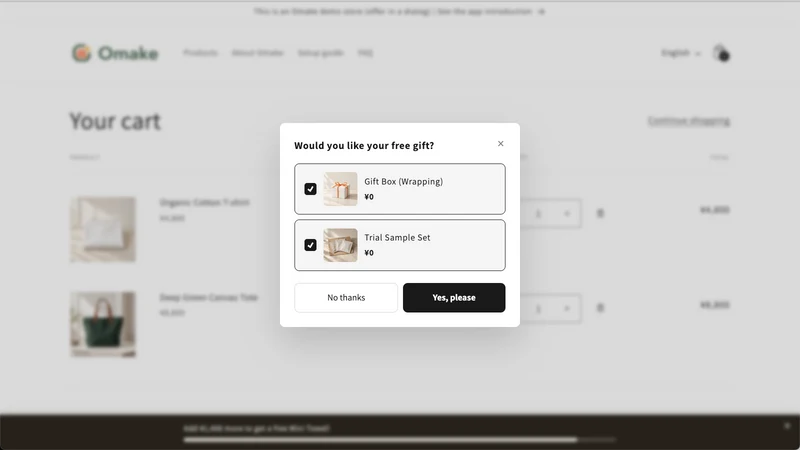Open the English language dropdown
Image resolution: width=800 pixels, height=450 pixels.
[681, 53]
